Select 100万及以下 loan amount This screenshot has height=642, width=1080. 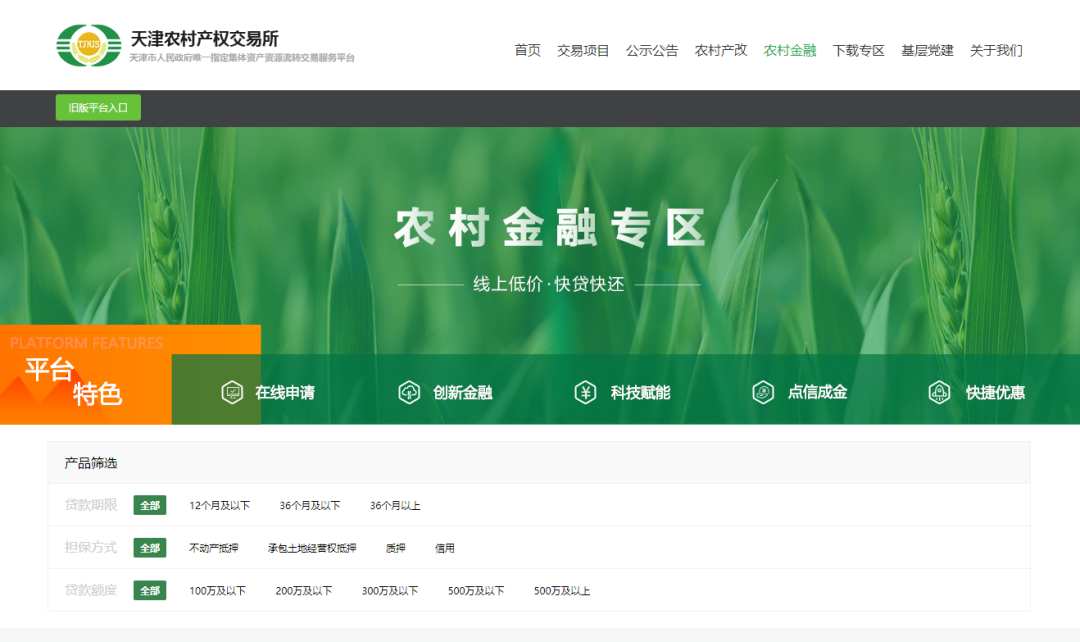pyautogui.click(x=217, y=591)
